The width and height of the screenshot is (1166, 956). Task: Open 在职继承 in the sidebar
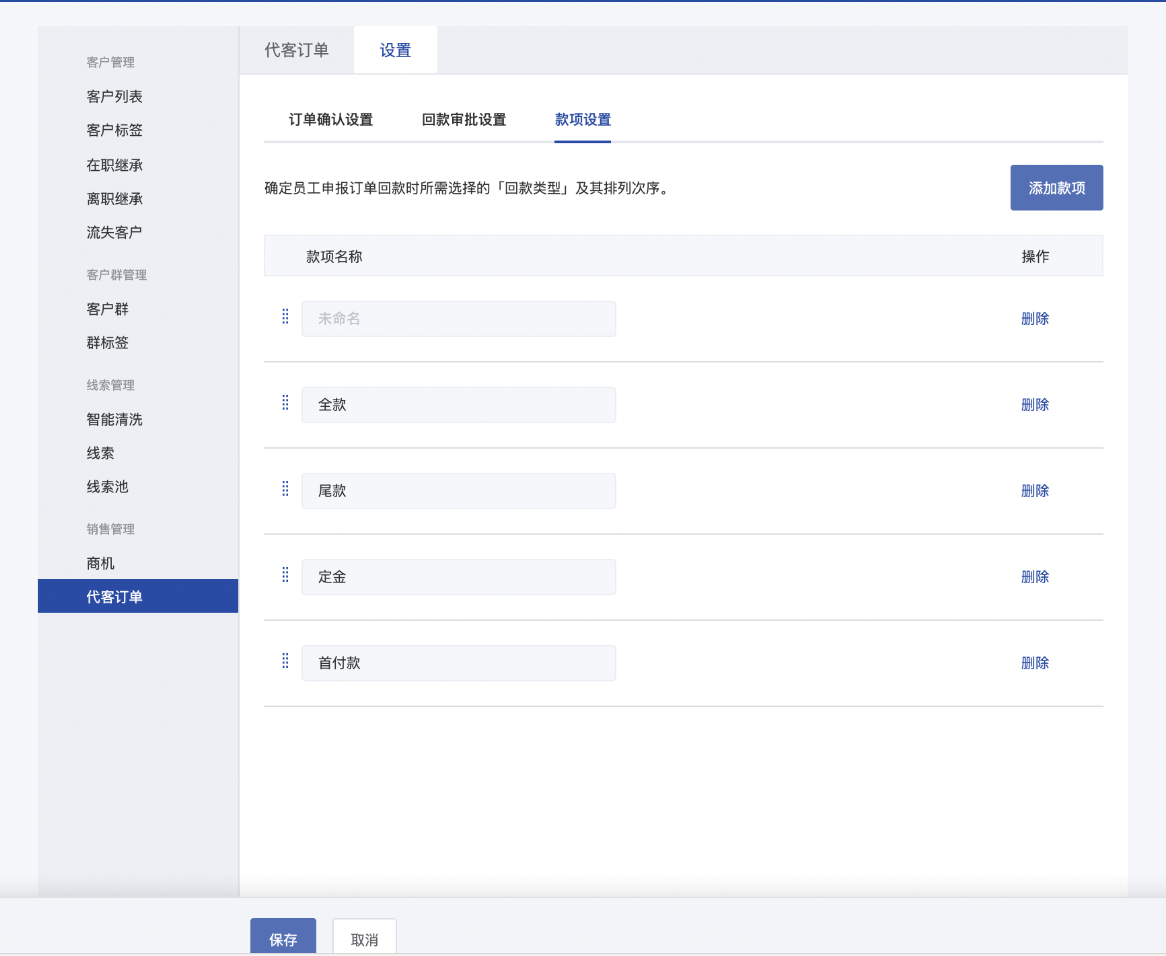point(115,165)
